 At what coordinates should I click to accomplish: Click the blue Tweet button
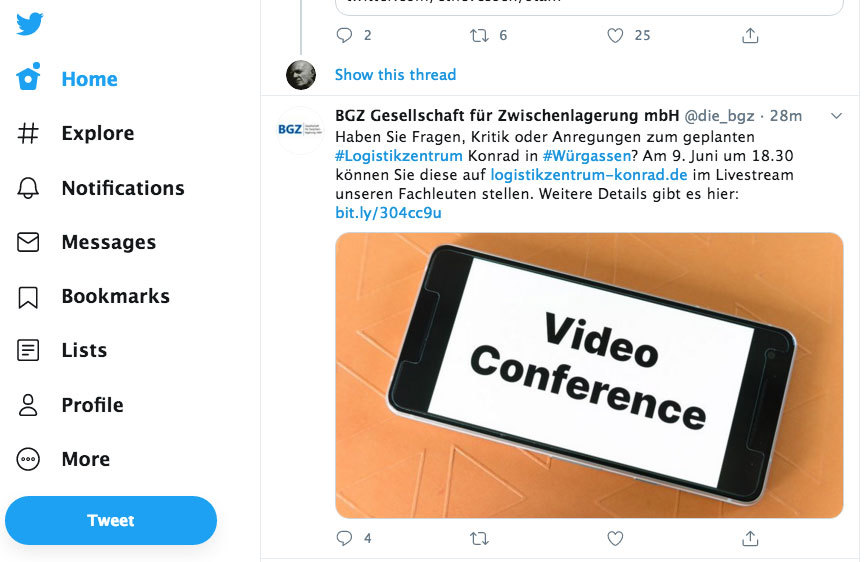tap(111, 520)
